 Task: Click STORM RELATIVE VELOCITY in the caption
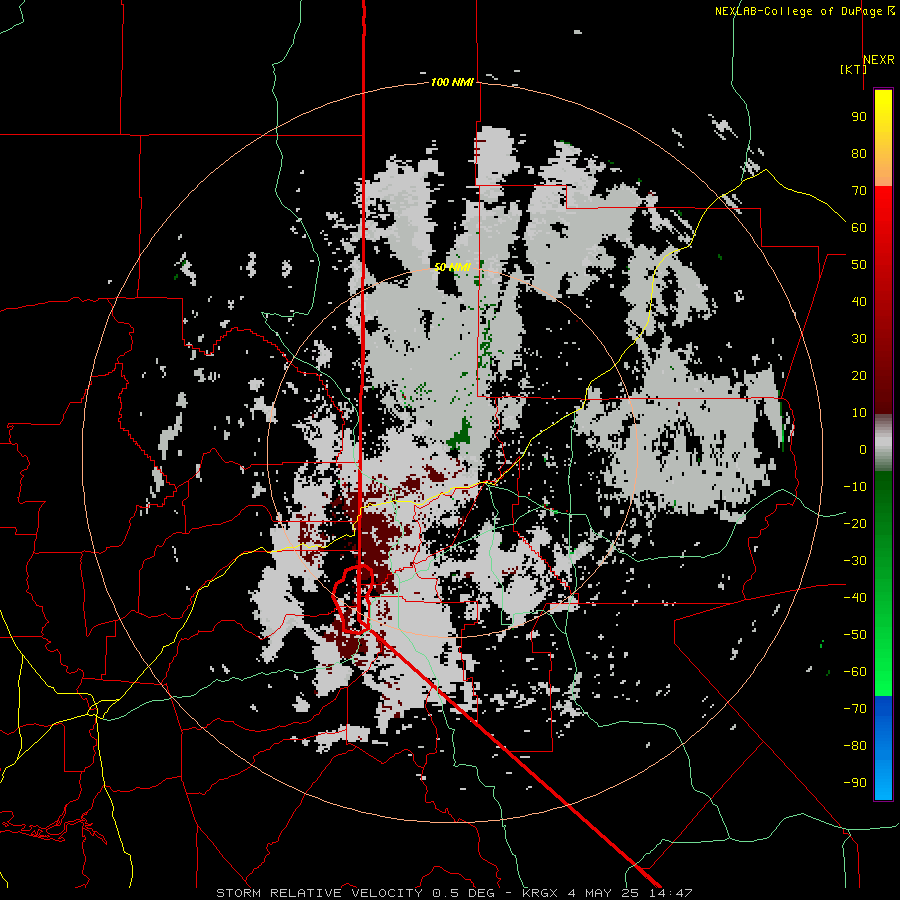coord(320,893)
